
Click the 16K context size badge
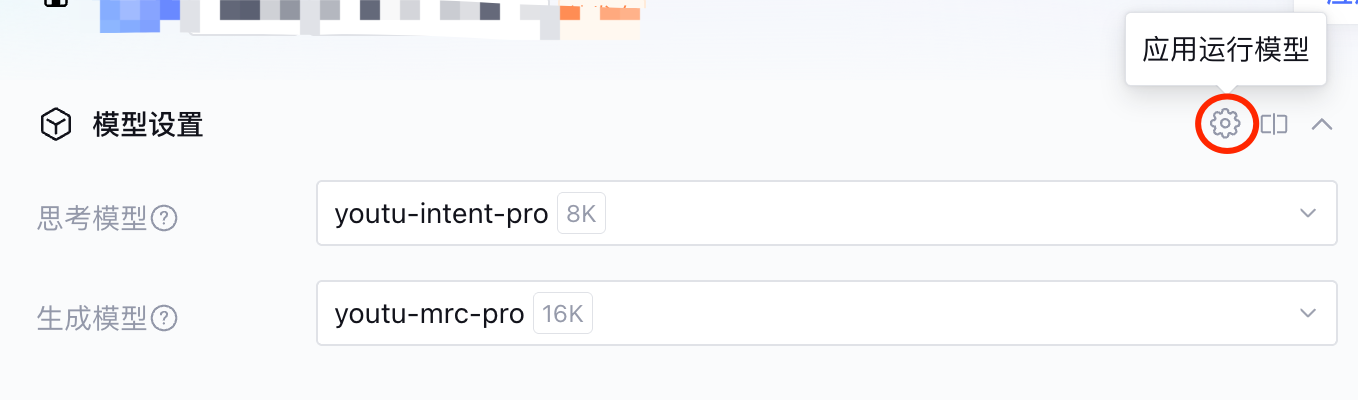[x=563, y=313]
